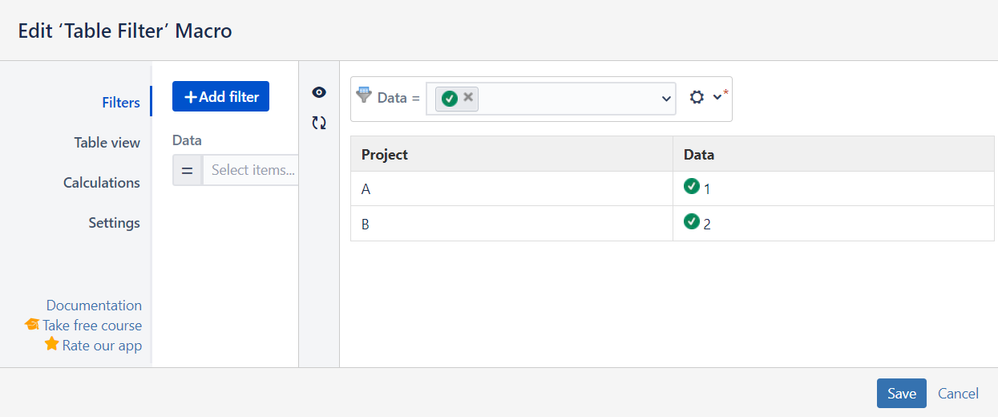Viewport: 998px width, 417px height.
Task: Click the Take free course link
Action: (x=92, y=325)
